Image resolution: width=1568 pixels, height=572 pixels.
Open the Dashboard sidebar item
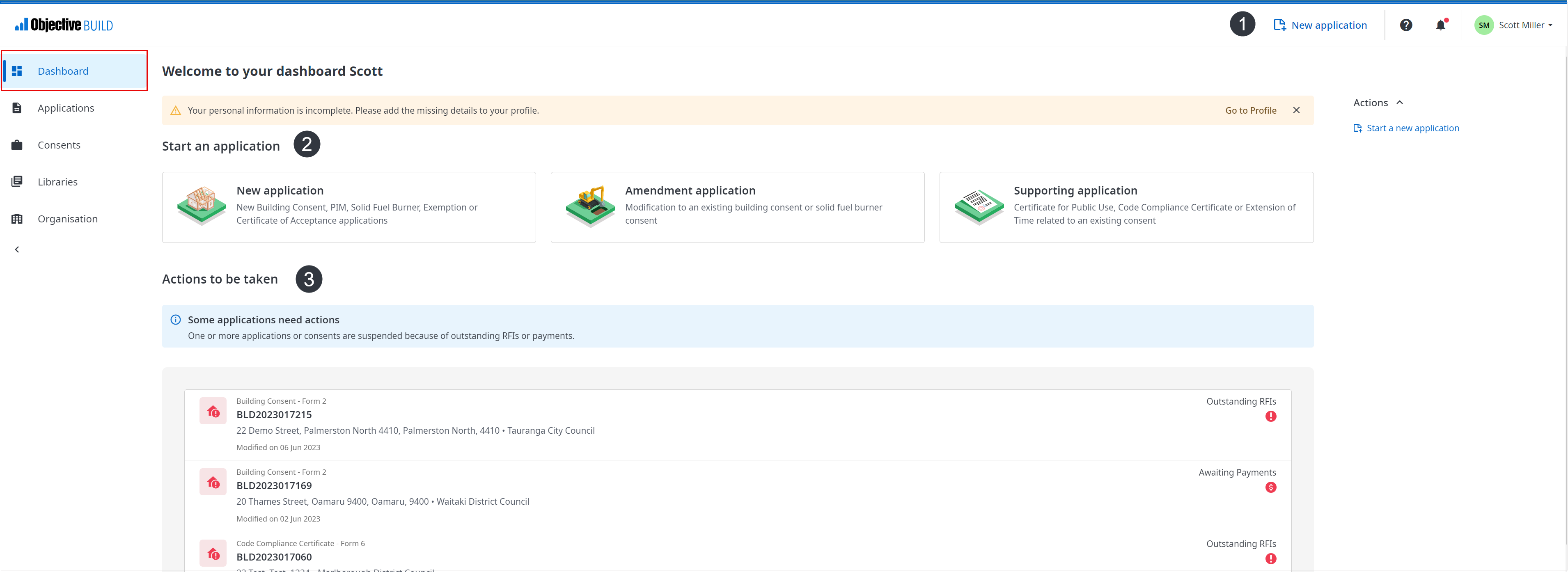[75, 71]
